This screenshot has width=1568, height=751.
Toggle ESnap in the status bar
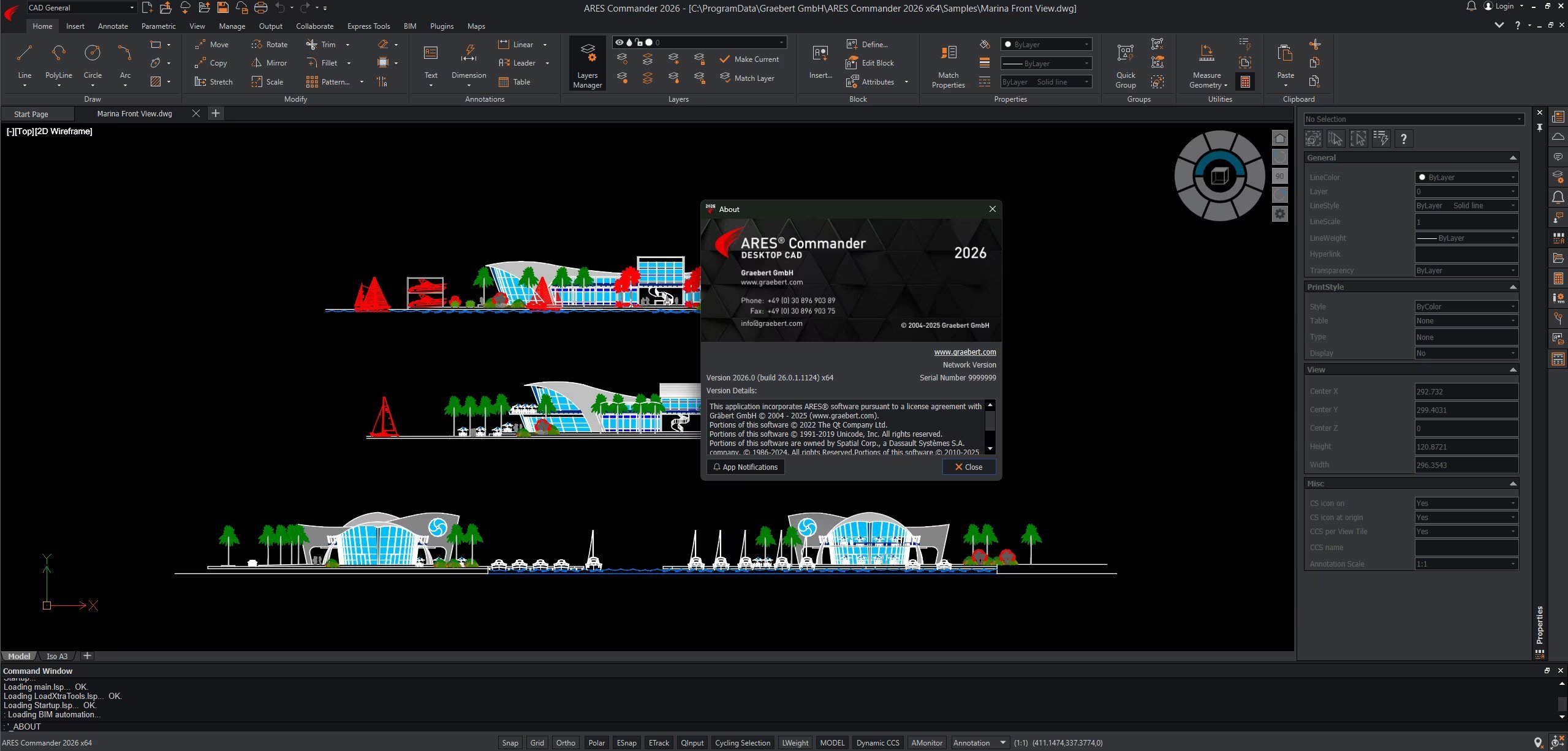[626, 742]
